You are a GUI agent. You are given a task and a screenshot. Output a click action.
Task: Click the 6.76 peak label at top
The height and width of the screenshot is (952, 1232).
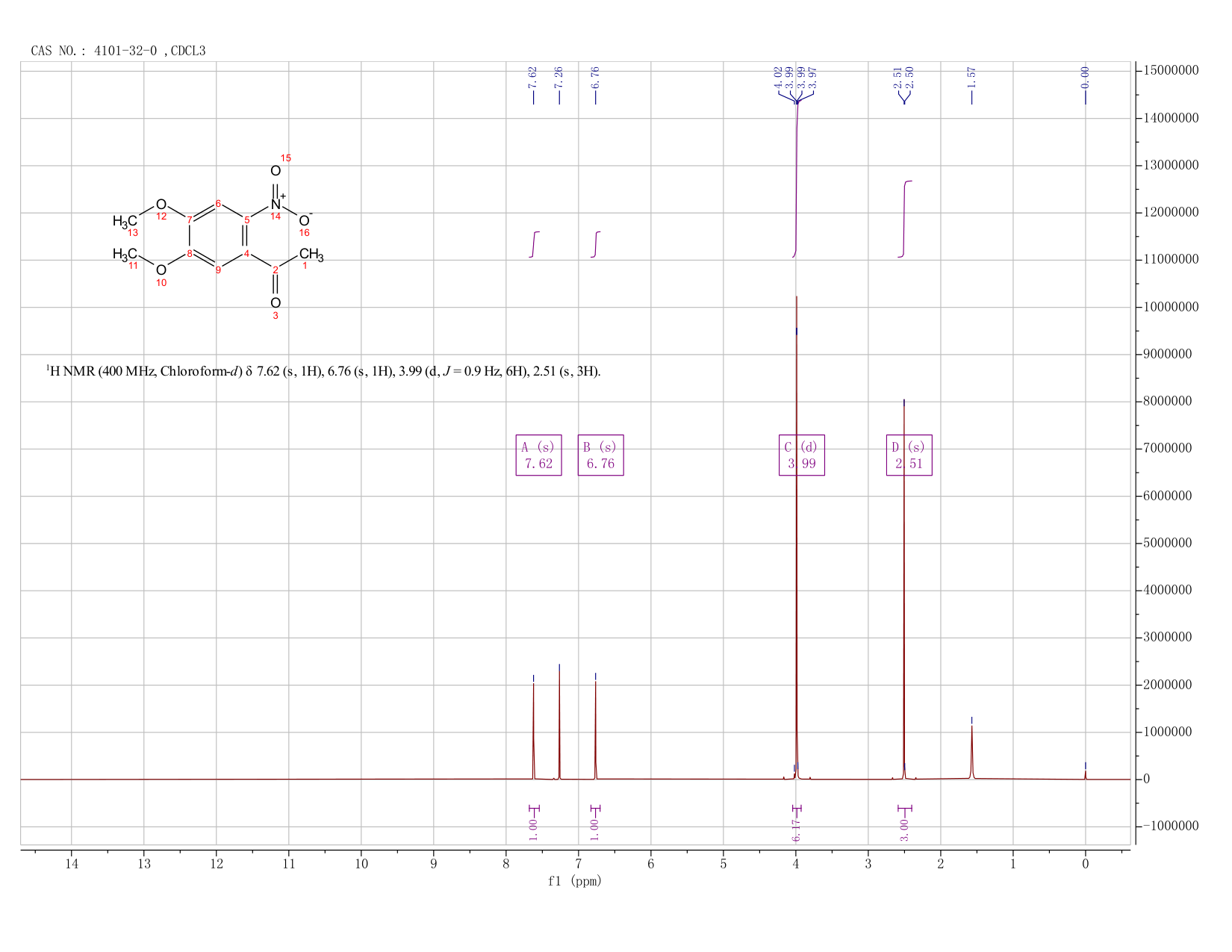595,77
